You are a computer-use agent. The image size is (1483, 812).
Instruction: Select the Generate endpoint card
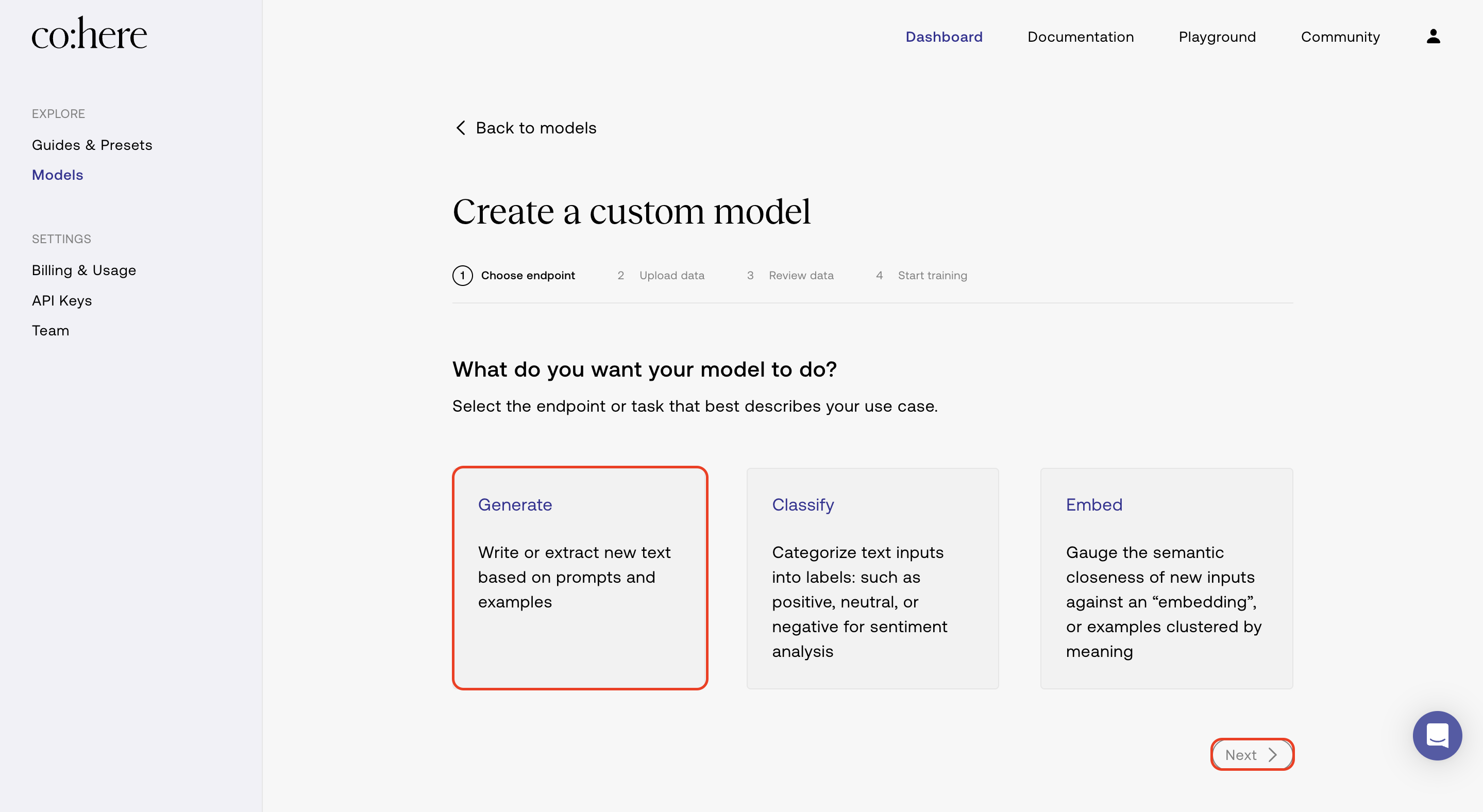click(580, 578)
